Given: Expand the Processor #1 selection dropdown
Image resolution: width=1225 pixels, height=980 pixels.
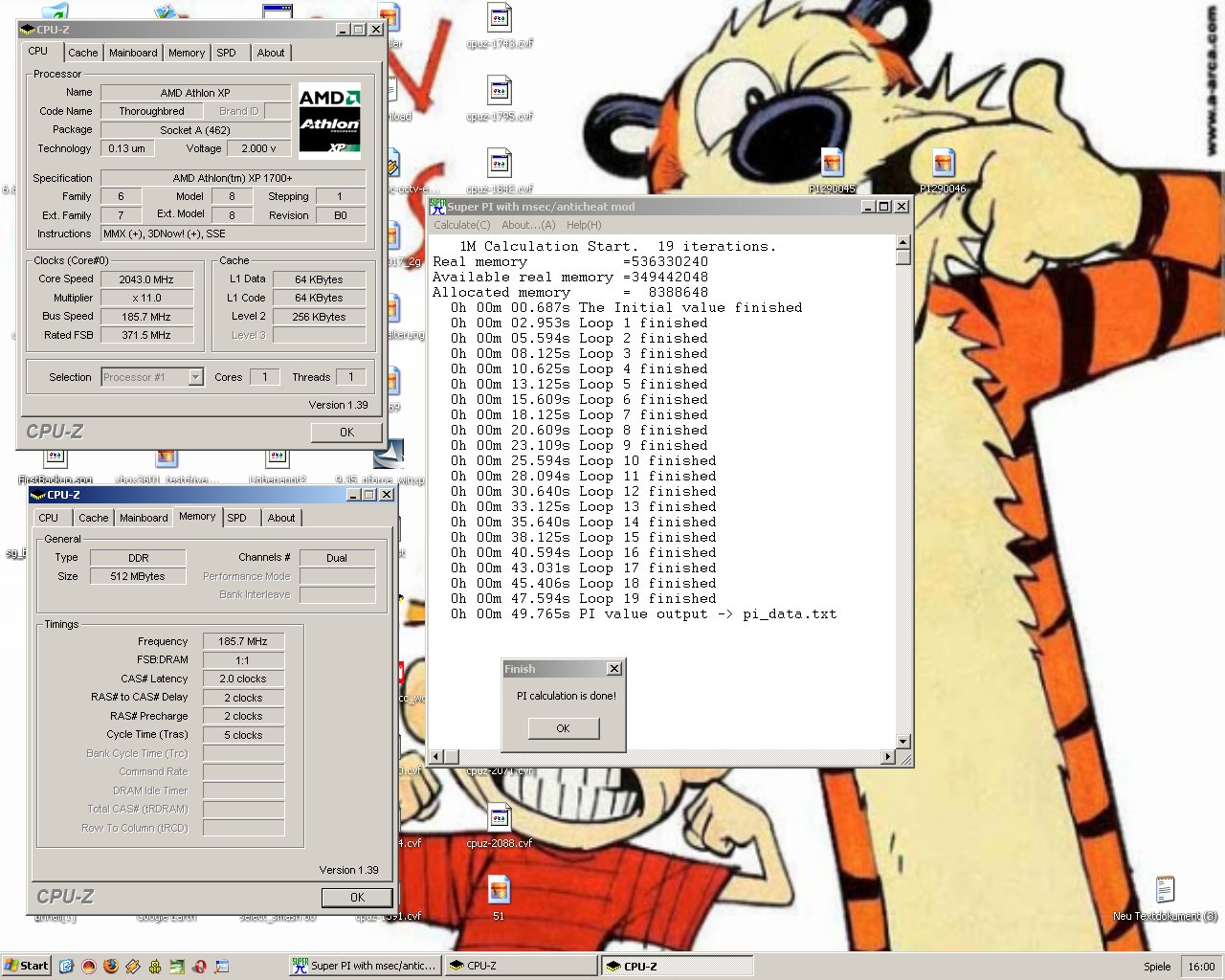Looking at the screenshot, I should coord(195,377).
